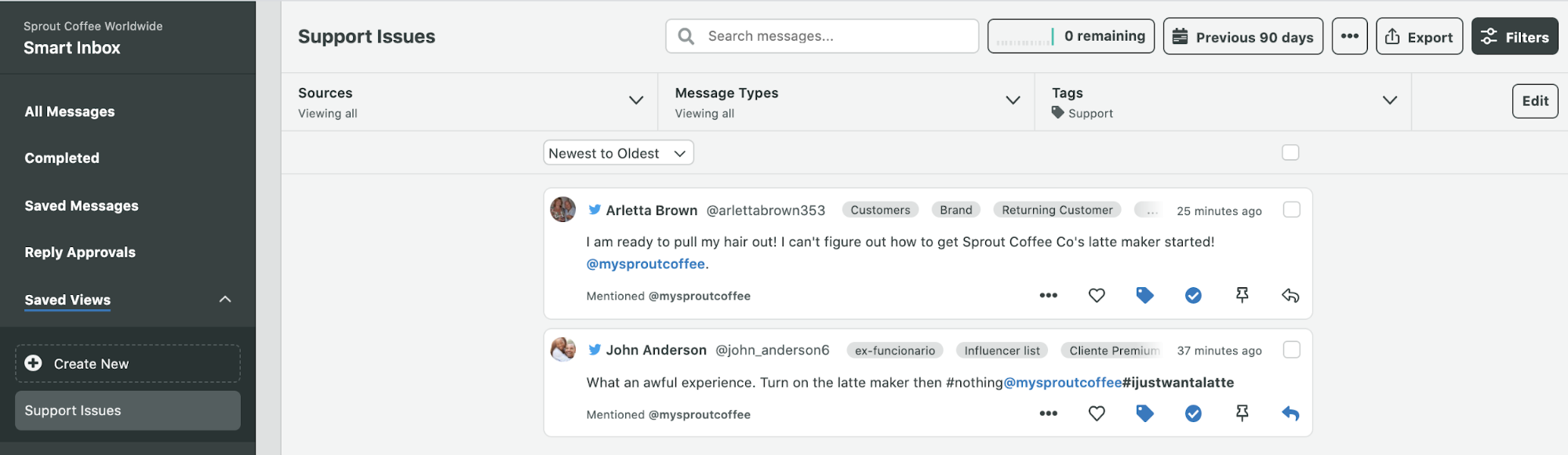Click the Saved Views heading
The image size is (1568, 455).
point(67,300)
